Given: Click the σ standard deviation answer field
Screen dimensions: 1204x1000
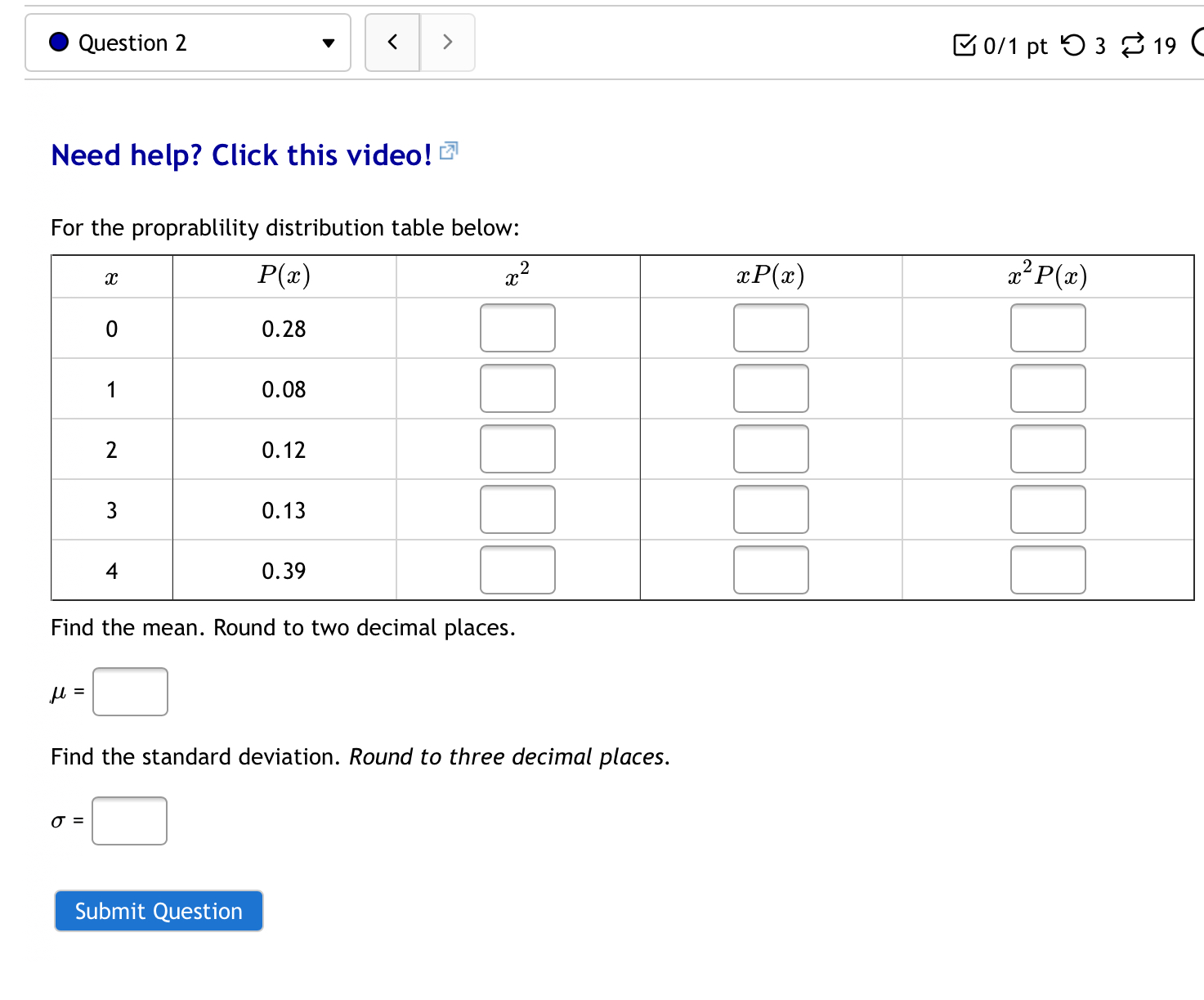Looking at the screenshot, I should coord(129,820).
